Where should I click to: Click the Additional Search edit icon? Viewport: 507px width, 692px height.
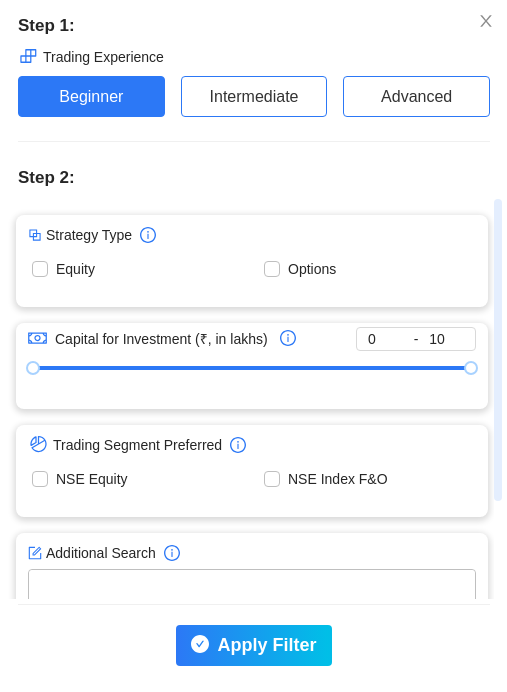coord(35,553)
